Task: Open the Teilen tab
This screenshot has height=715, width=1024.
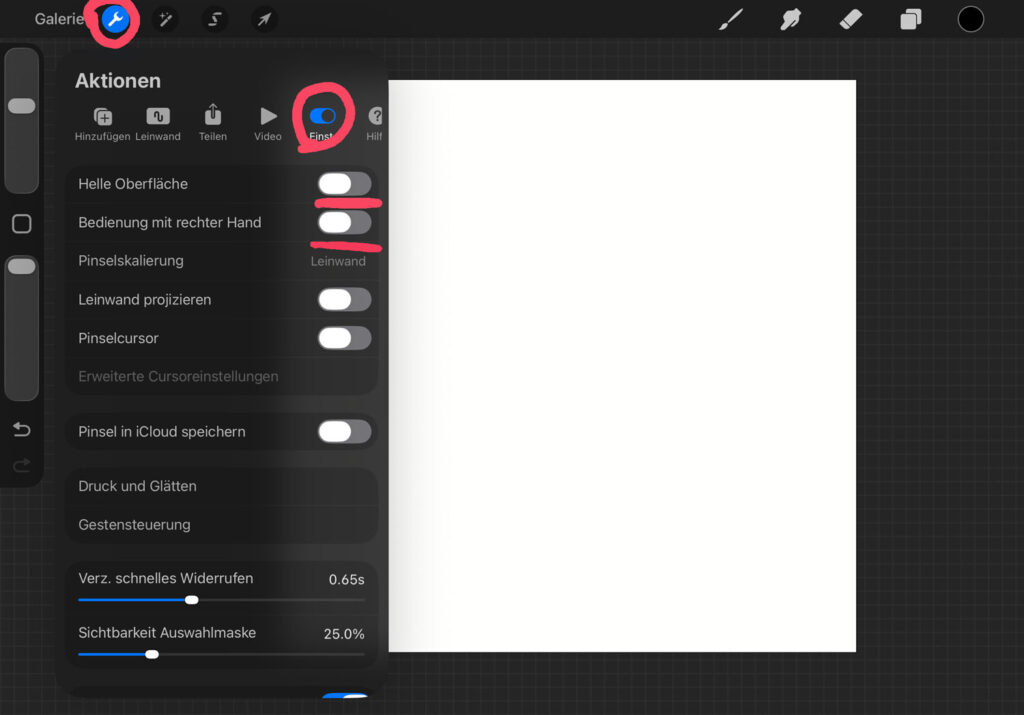Action: click(x=213, y=123)
